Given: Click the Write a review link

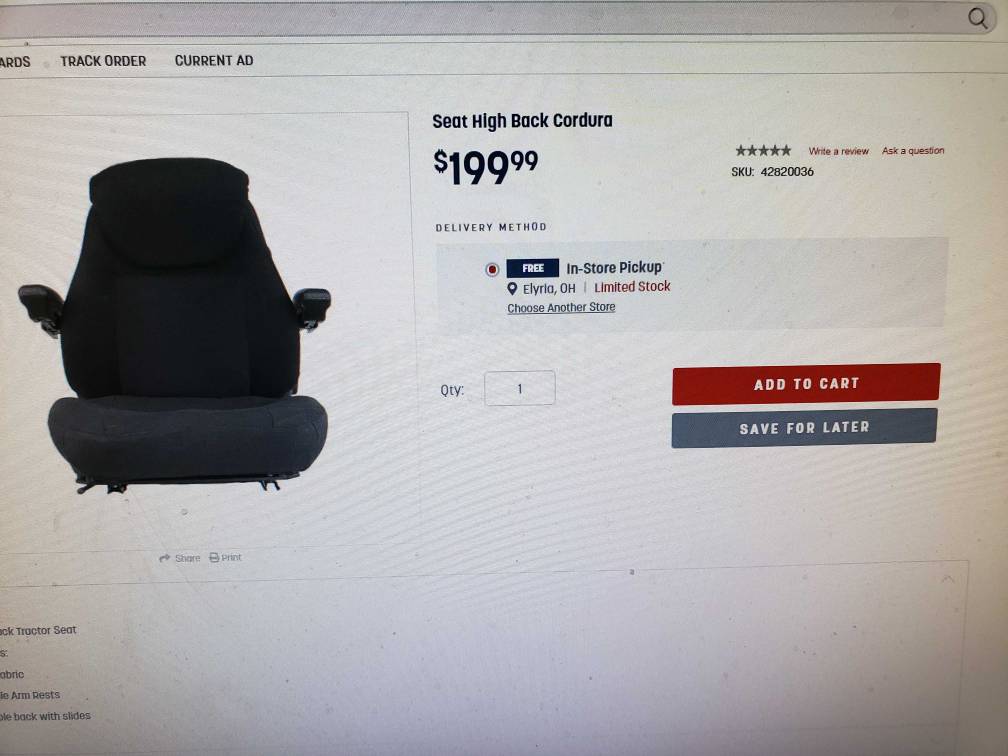Looking at the screenshot, I should point(838,151).
